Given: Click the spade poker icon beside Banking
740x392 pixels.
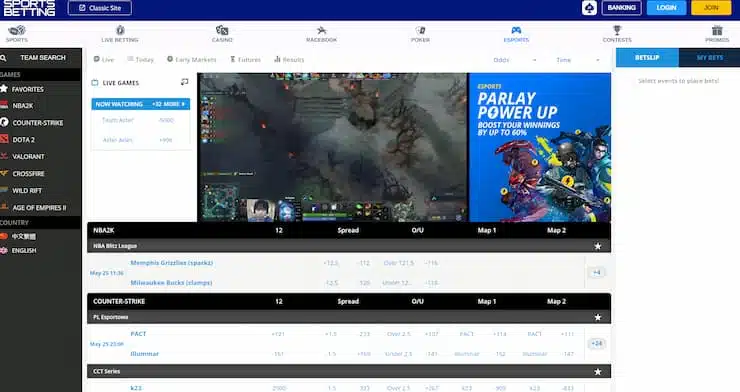Looking at the screenshot, I should [x=589, y=8].
